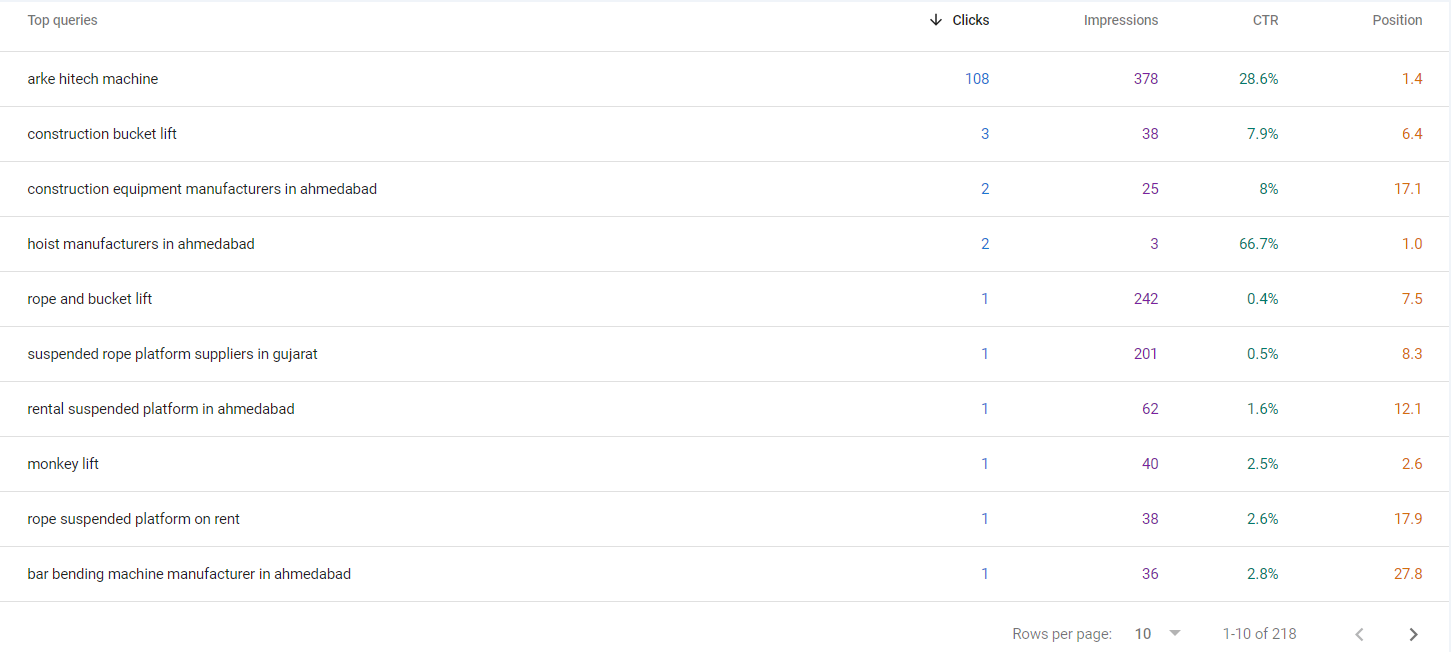This screenshot has width=1451, height=652.
Task: Click the Clicks value 108 for arke hitech machine
Action: pyautogui.click(x=977, y=78)
